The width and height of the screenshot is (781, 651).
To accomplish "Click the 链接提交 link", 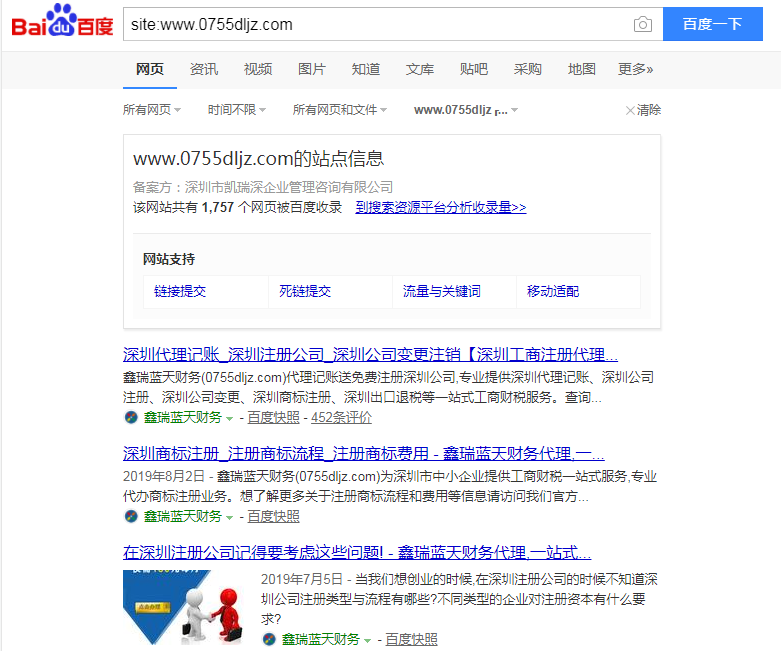I will click(x=180, y=291).
